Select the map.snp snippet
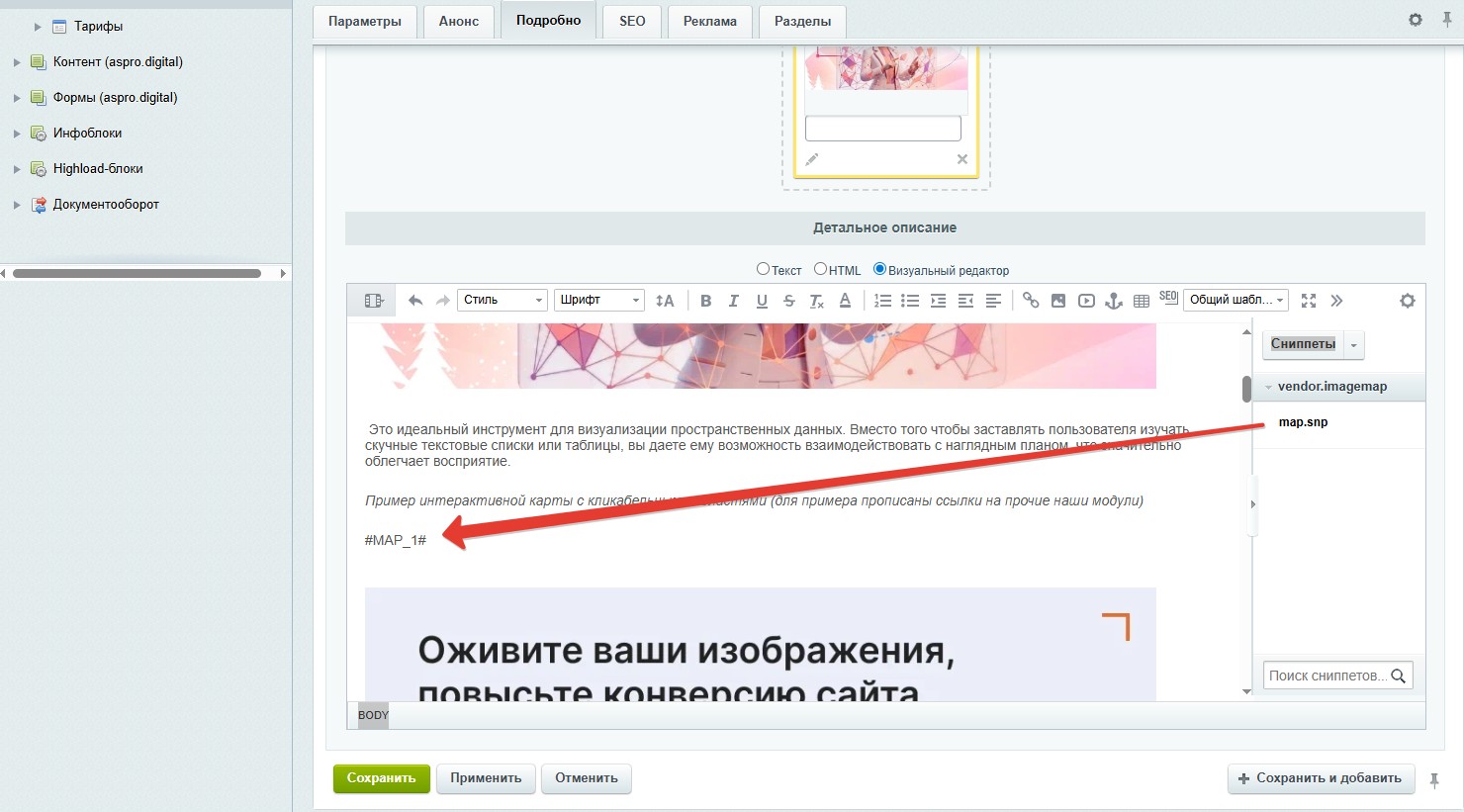The width and height of the screenshot is (1464, 812). [x=1303, y=422]
